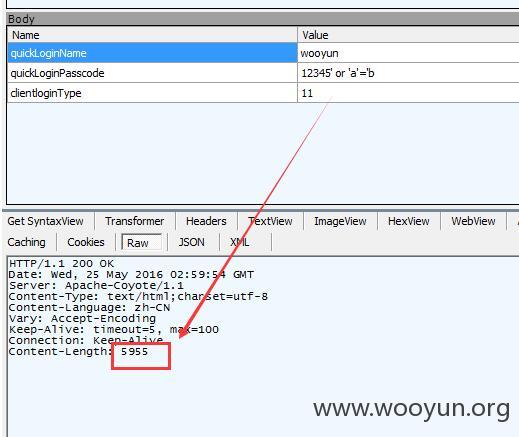Switch to the Transformer tab
This screenshot has height=437, width=519.
pyautogui.click(x=135, y=221)
